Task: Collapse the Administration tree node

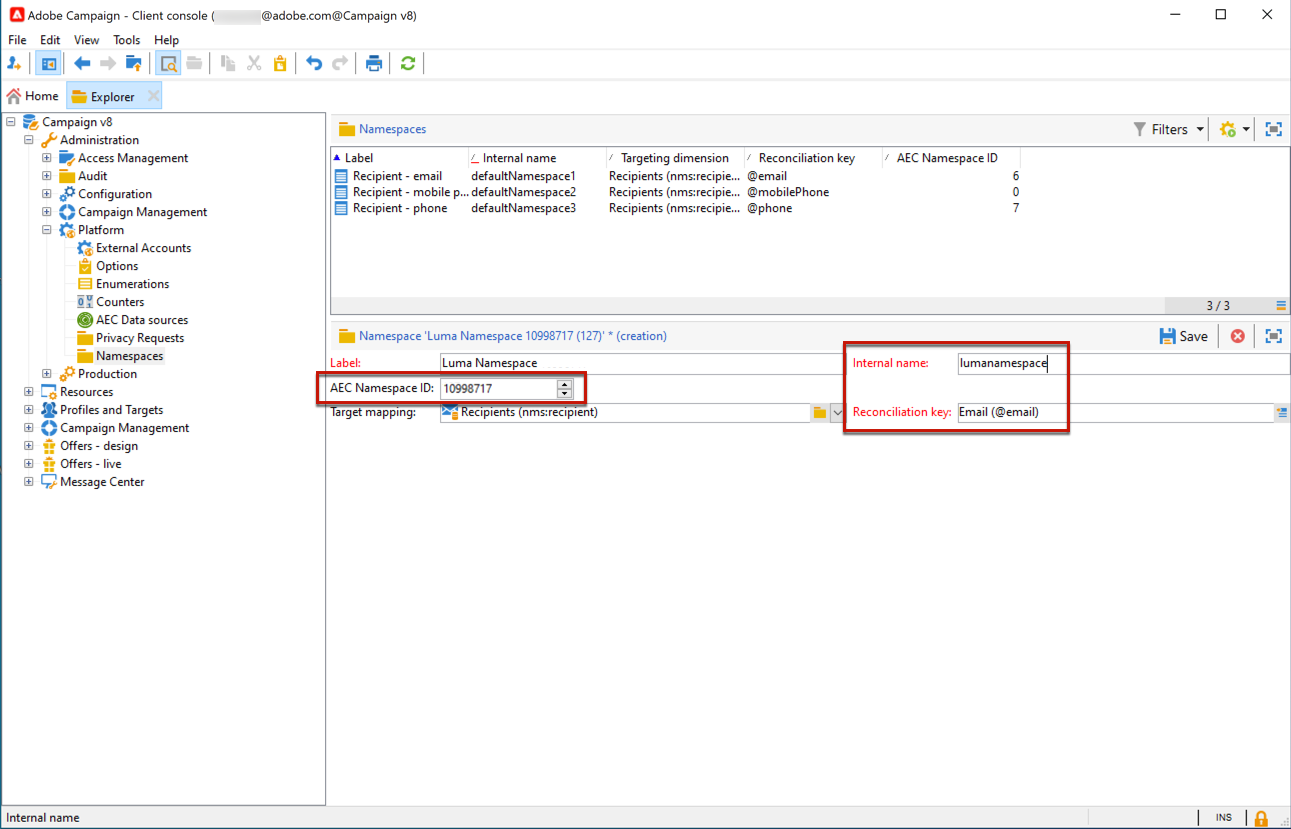Action: click(29, 140)
